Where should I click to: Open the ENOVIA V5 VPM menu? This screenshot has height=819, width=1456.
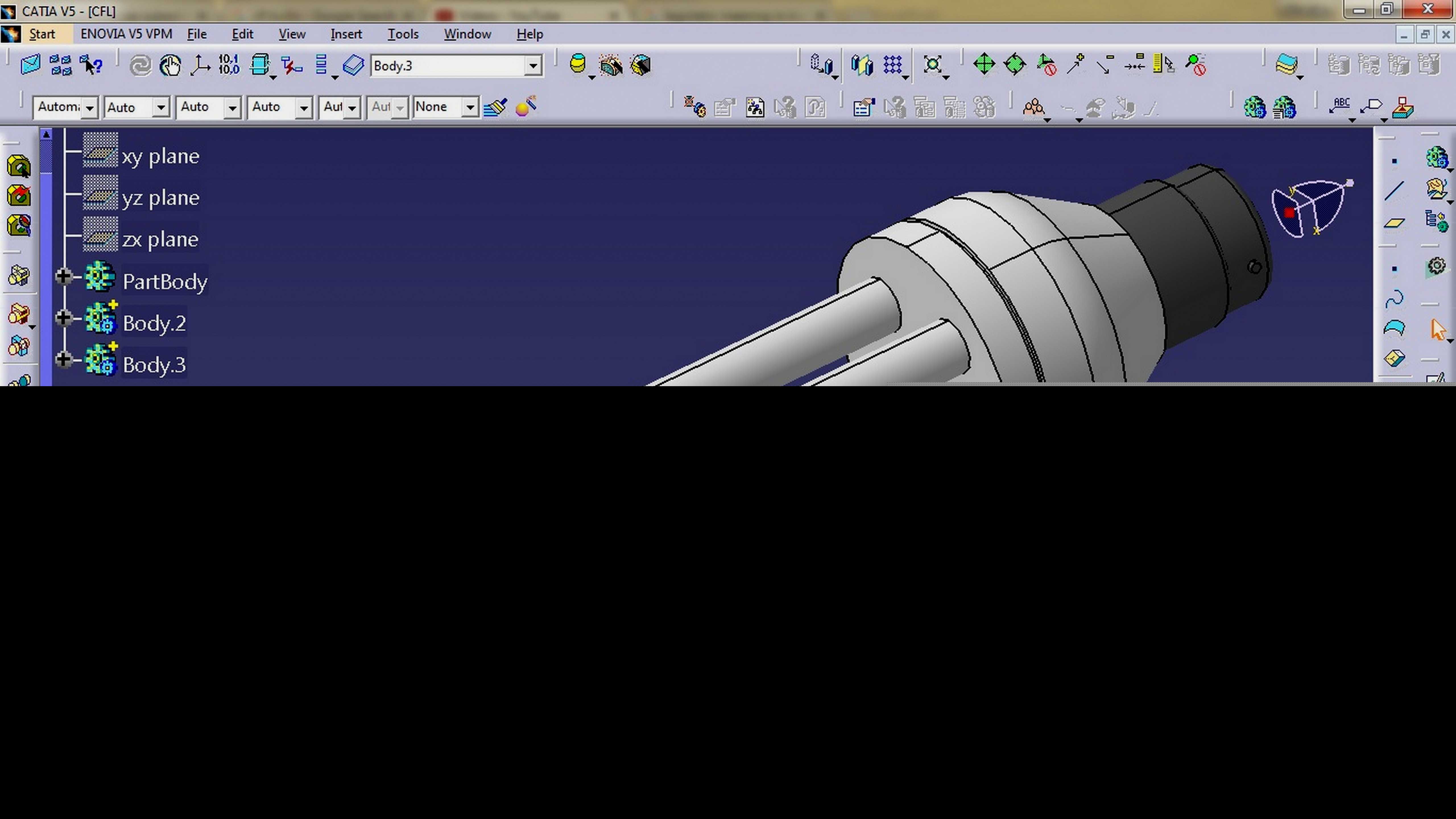[x=126, y=34]
